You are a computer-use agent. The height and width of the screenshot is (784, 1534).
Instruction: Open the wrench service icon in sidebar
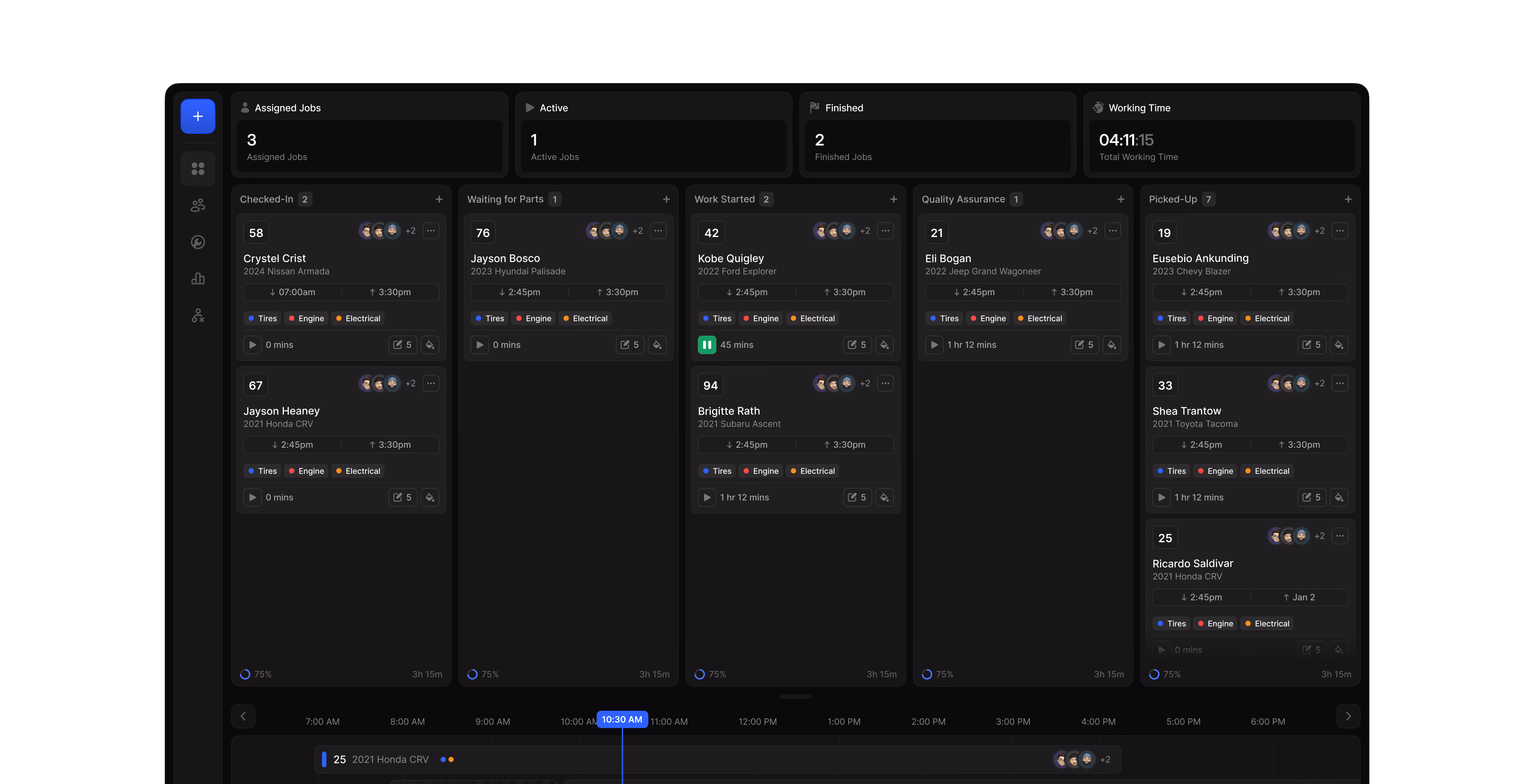pyautogui.click(x=198, y=242)
